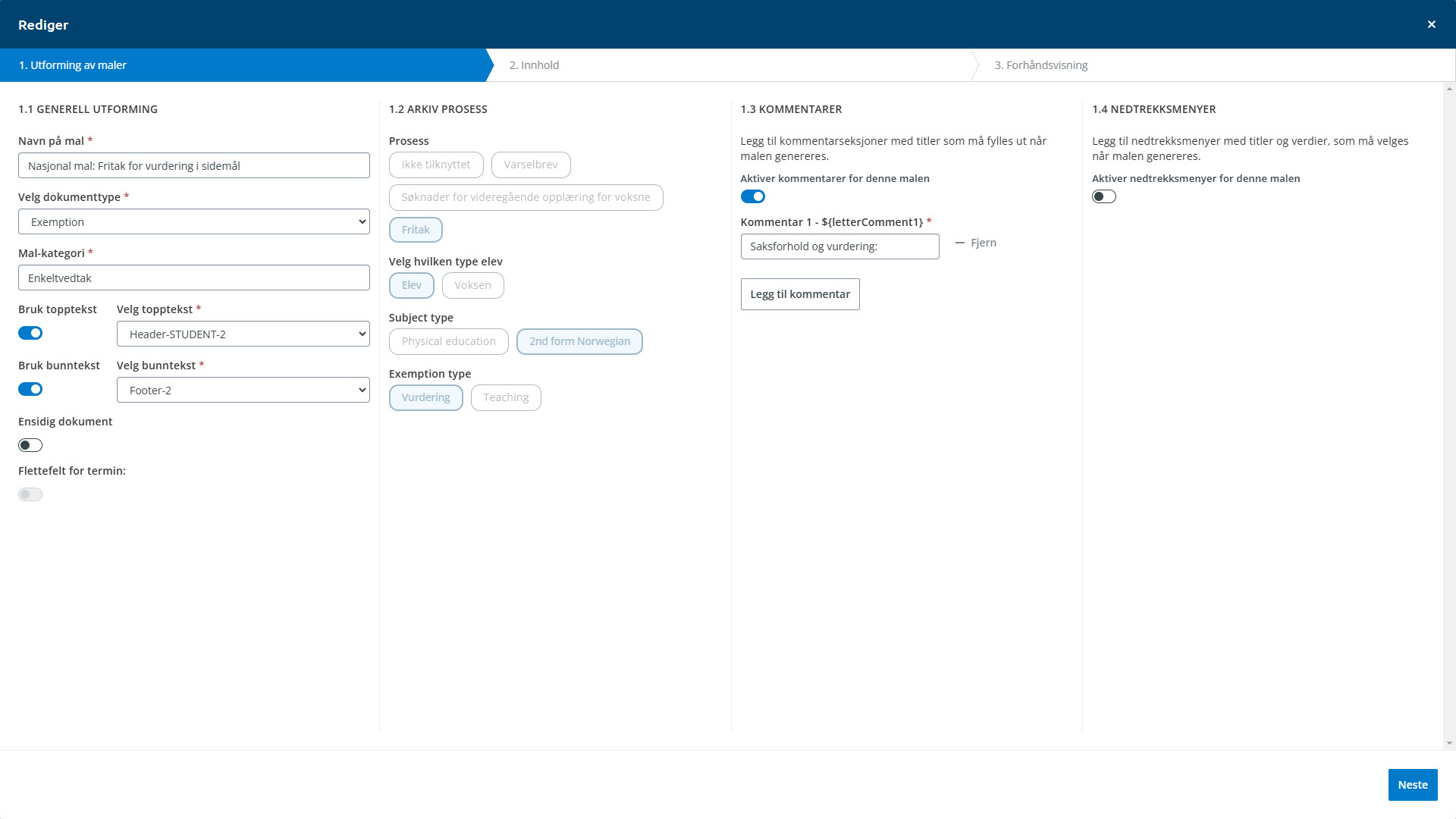Image resolution: width=1456 pixels, height=819 pixels.
Task: Disable the Aktiver kommentarer toggle
Action: [x=752, y=196]
